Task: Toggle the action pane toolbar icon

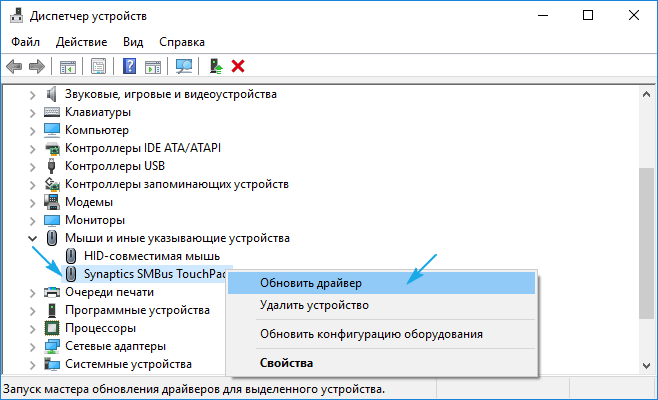Action: [x=153, y=66]
